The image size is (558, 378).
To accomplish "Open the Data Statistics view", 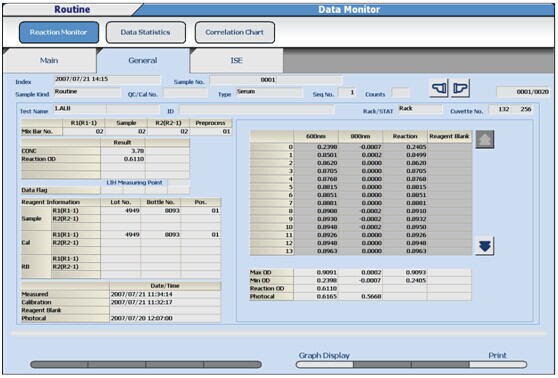I will point(146,32).
